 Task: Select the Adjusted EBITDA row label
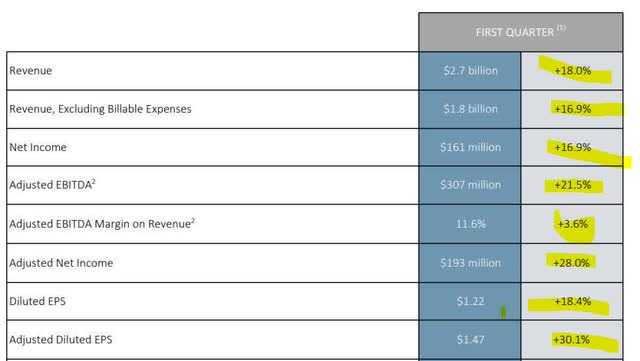tap(52, 185)
